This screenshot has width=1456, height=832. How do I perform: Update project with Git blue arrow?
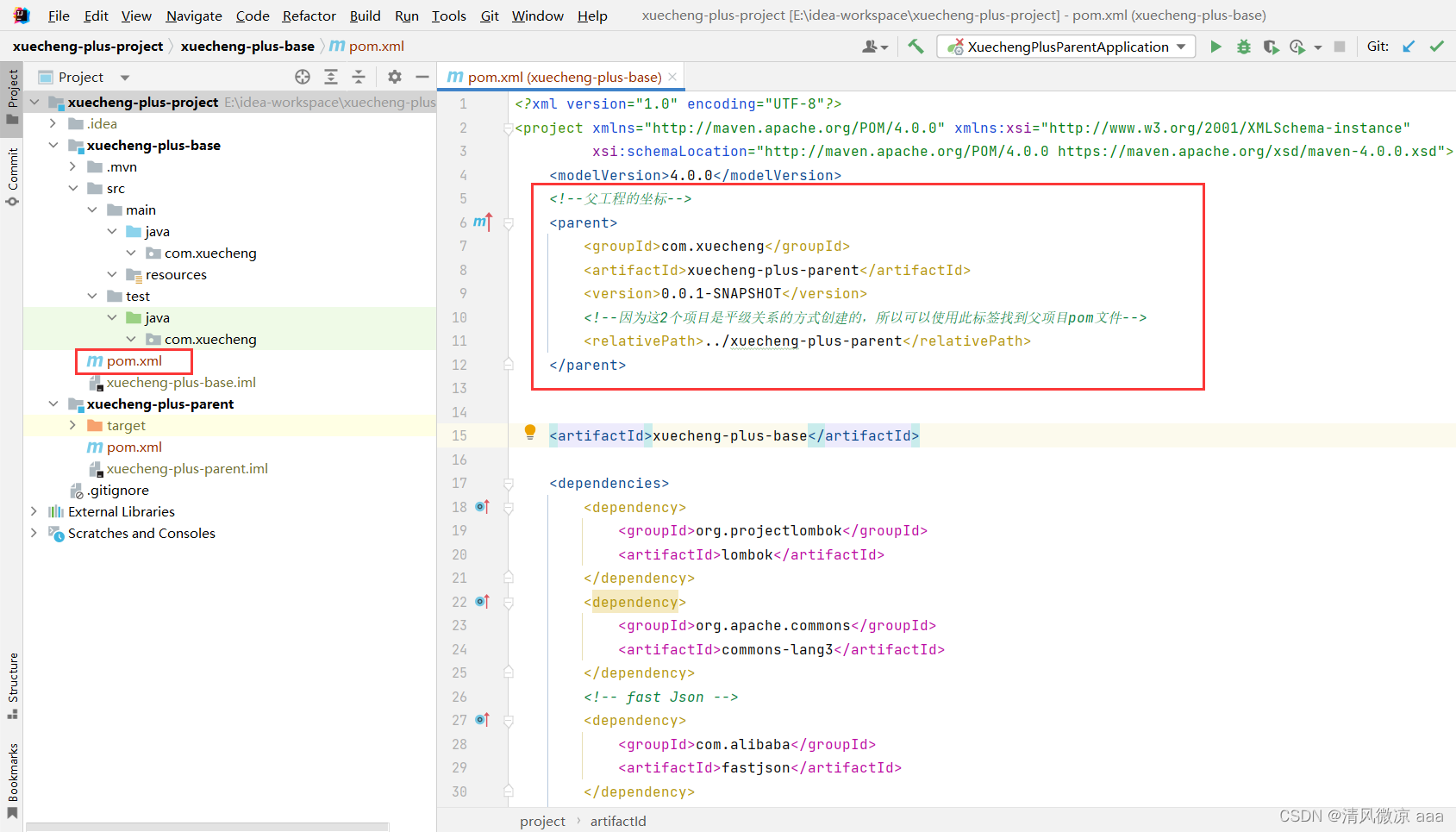1409,47
